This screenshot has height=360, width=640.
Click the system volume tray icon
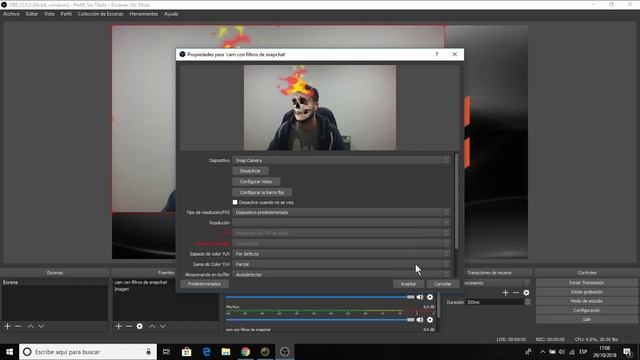point(562,352)
